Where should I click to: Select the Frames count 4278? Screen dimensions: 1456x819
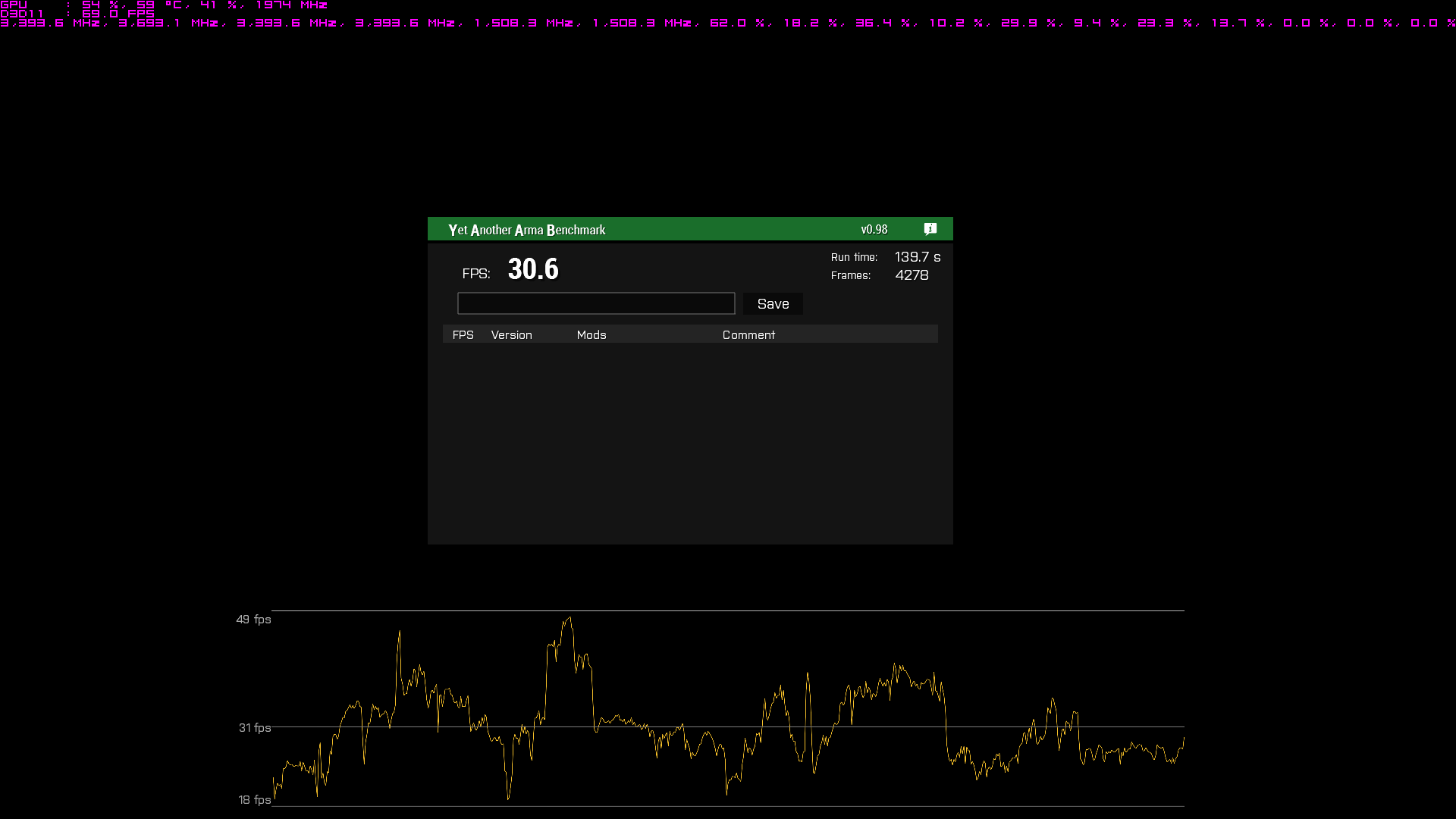coord(912,275)
